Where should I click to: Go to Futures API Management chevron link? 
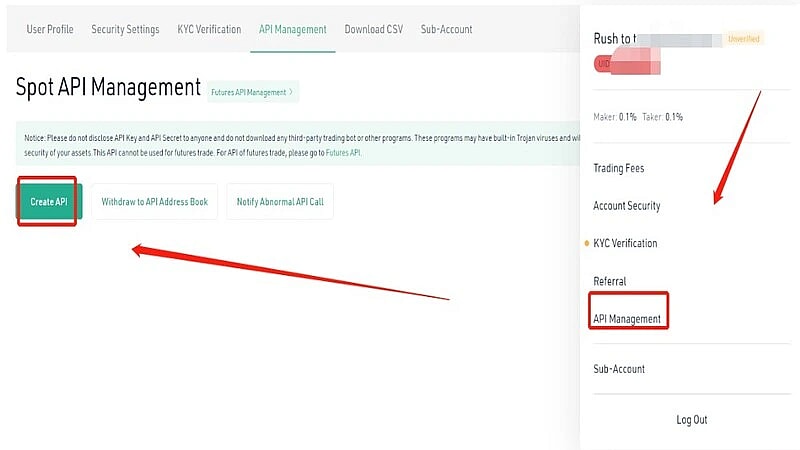pos(253,92)
